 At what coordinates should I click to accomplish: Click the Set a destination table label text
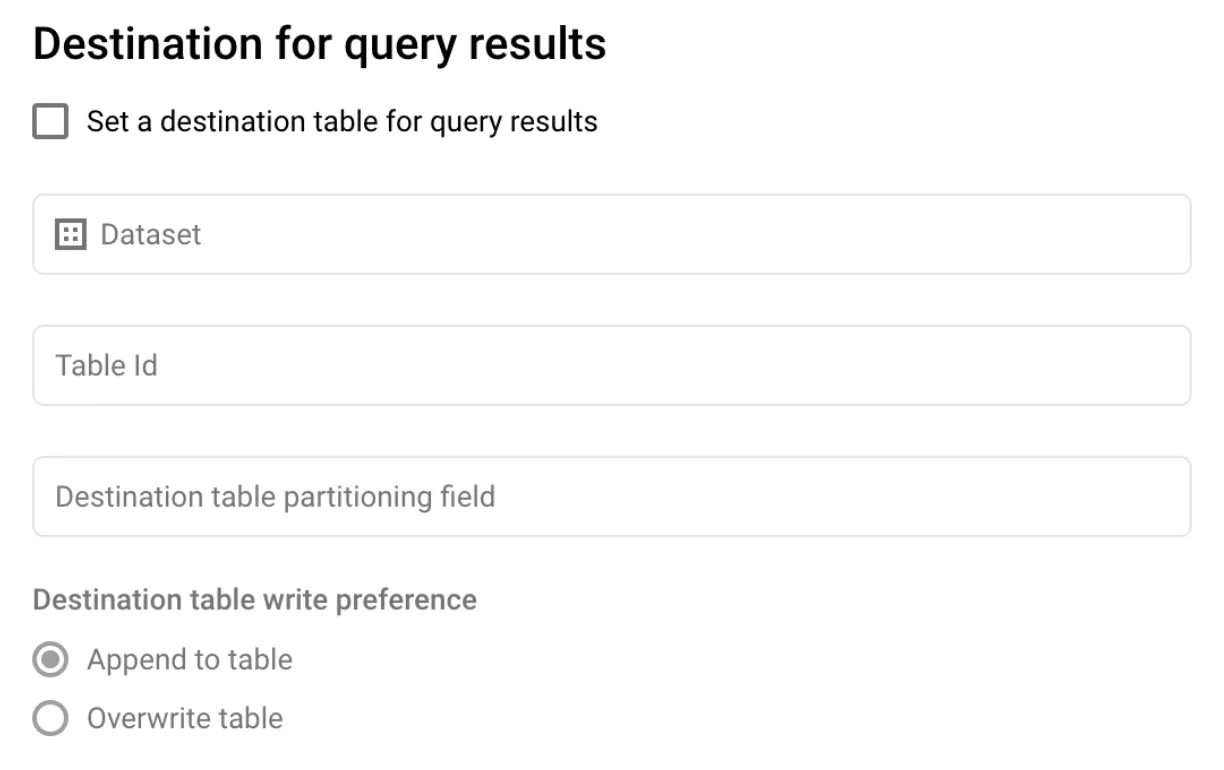tap(340, 121)
